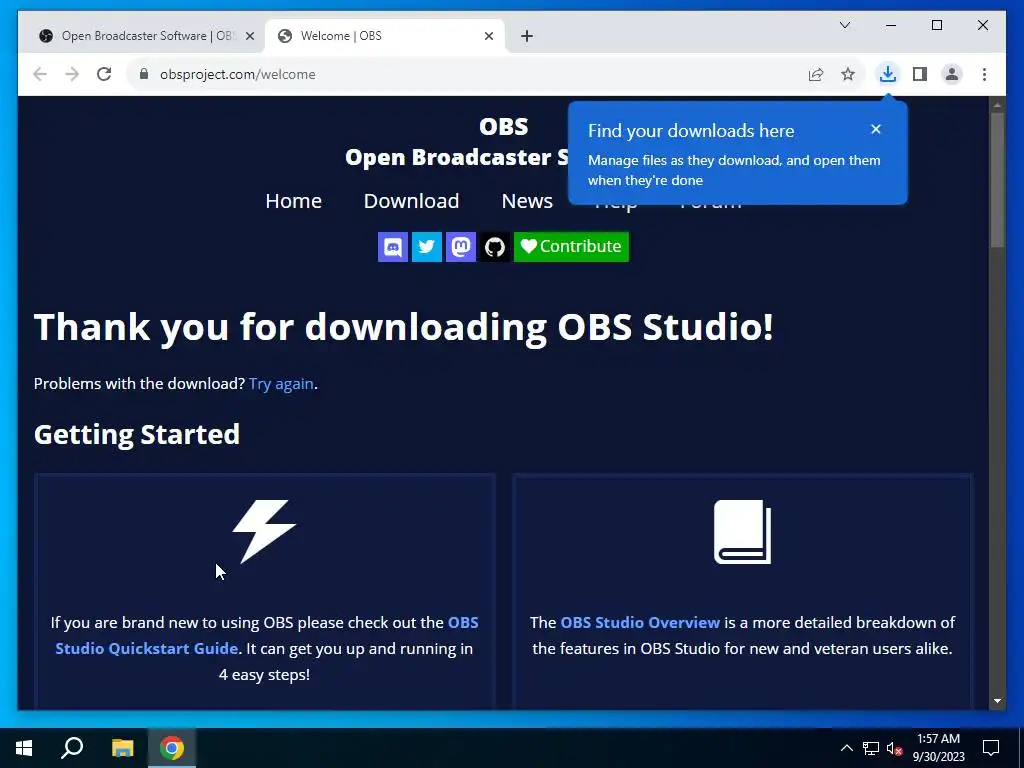Open a new browser tab
1024x768 pixels.
527,36
